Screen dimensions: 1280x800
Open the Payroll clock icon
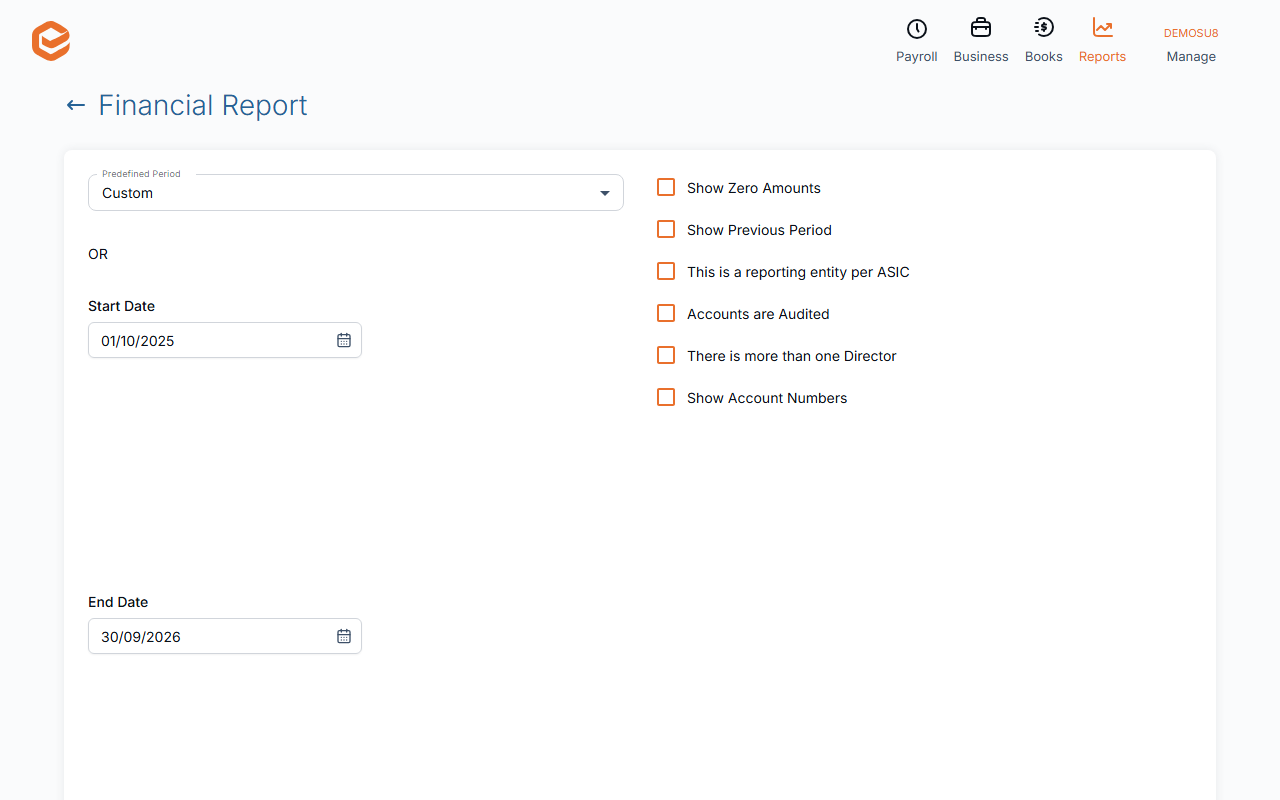pos(916,29)
